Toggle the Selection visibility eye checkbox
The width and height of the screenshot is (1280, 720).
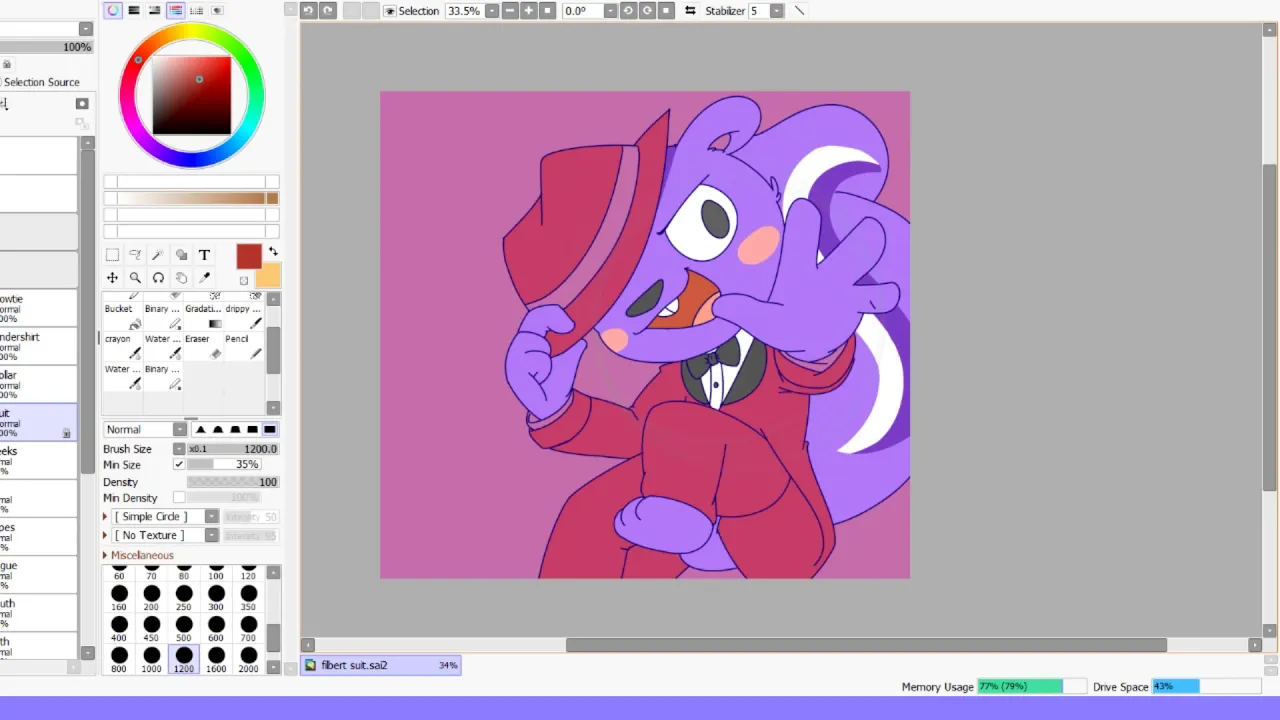click(390, 11)
